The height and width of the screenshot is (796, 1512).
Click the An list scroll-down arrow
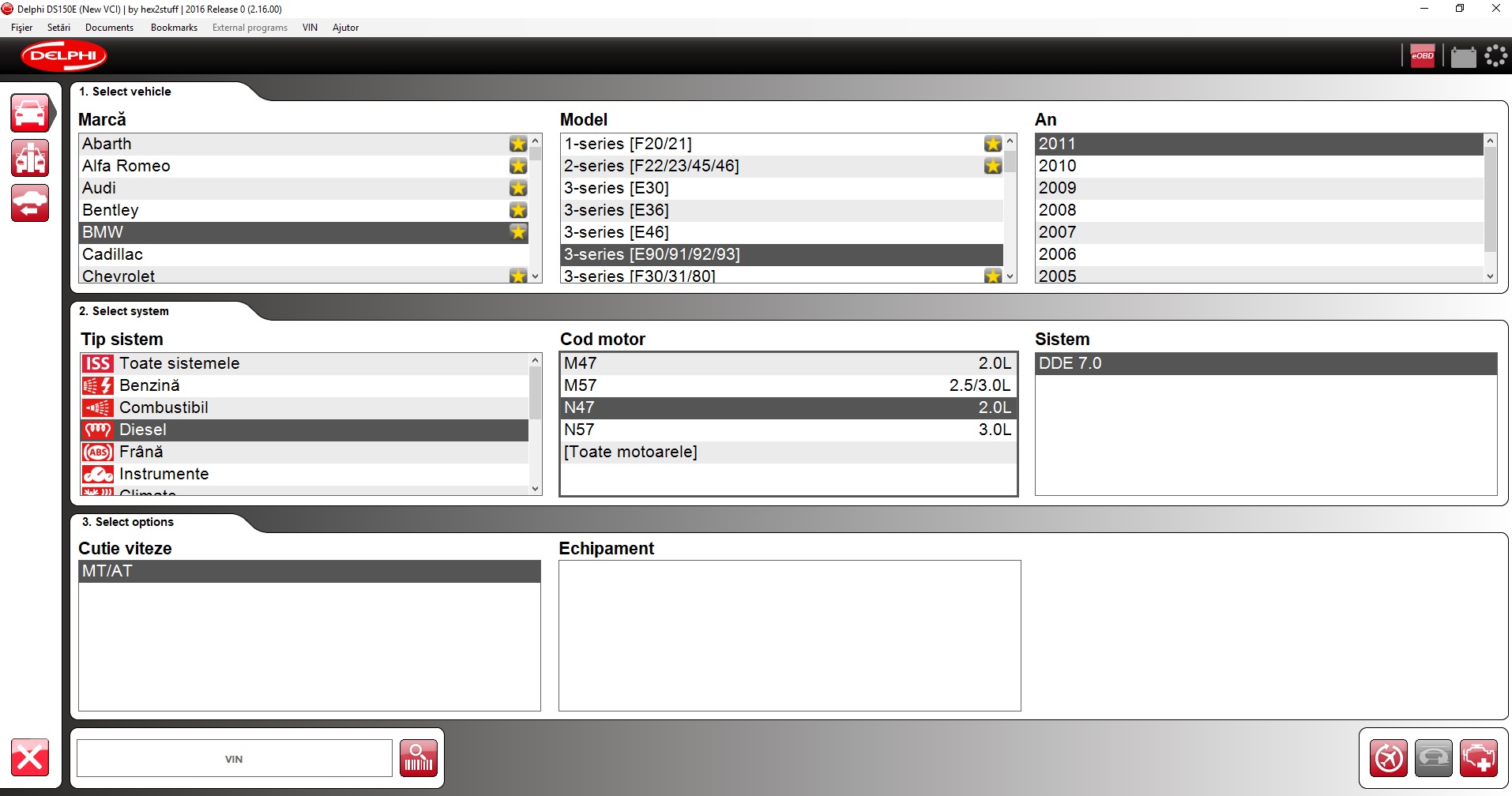(1491, 276)
